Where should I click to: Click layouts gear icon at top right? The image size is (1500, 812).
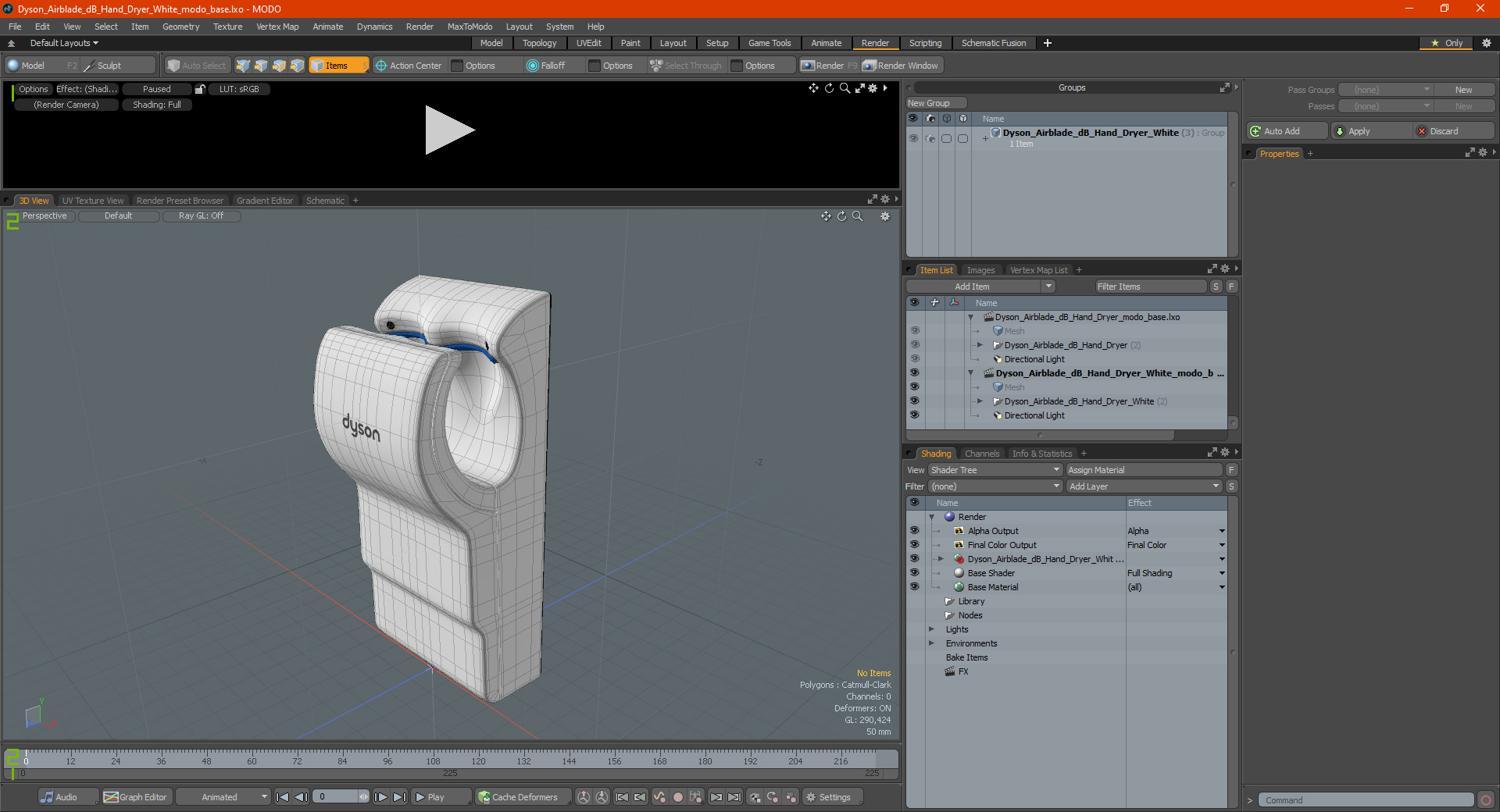click(x=1487, y=43)
